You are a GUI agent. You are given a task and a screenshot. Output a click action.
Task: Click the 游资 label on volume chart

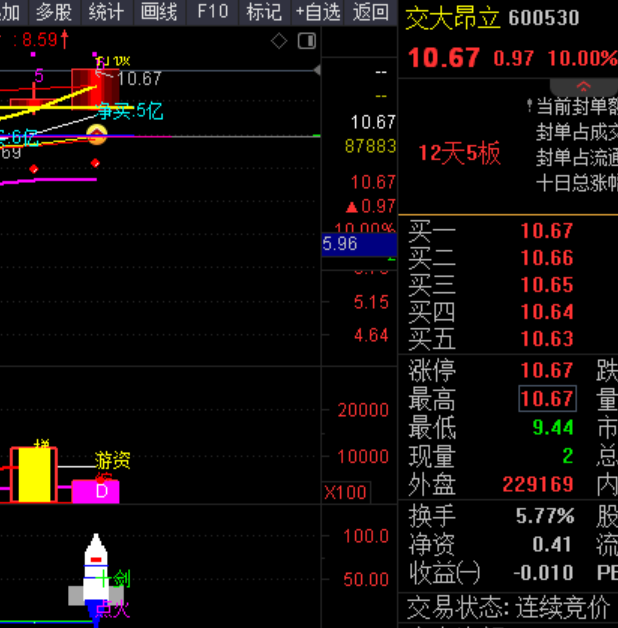pyautogui.click(x=113, y=460)
